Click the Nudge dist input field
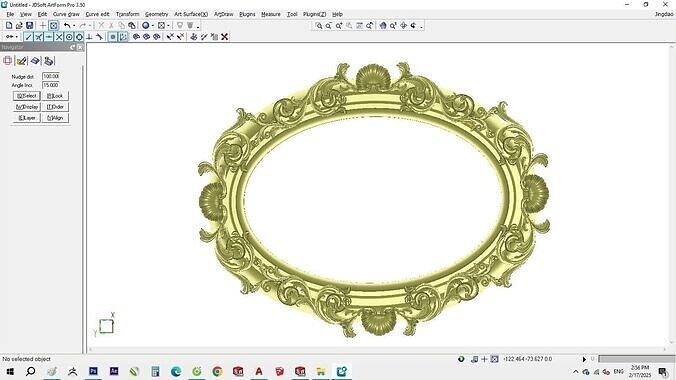Image resolution: width=676 pixels, height=380 pixels. pos(51,76)
